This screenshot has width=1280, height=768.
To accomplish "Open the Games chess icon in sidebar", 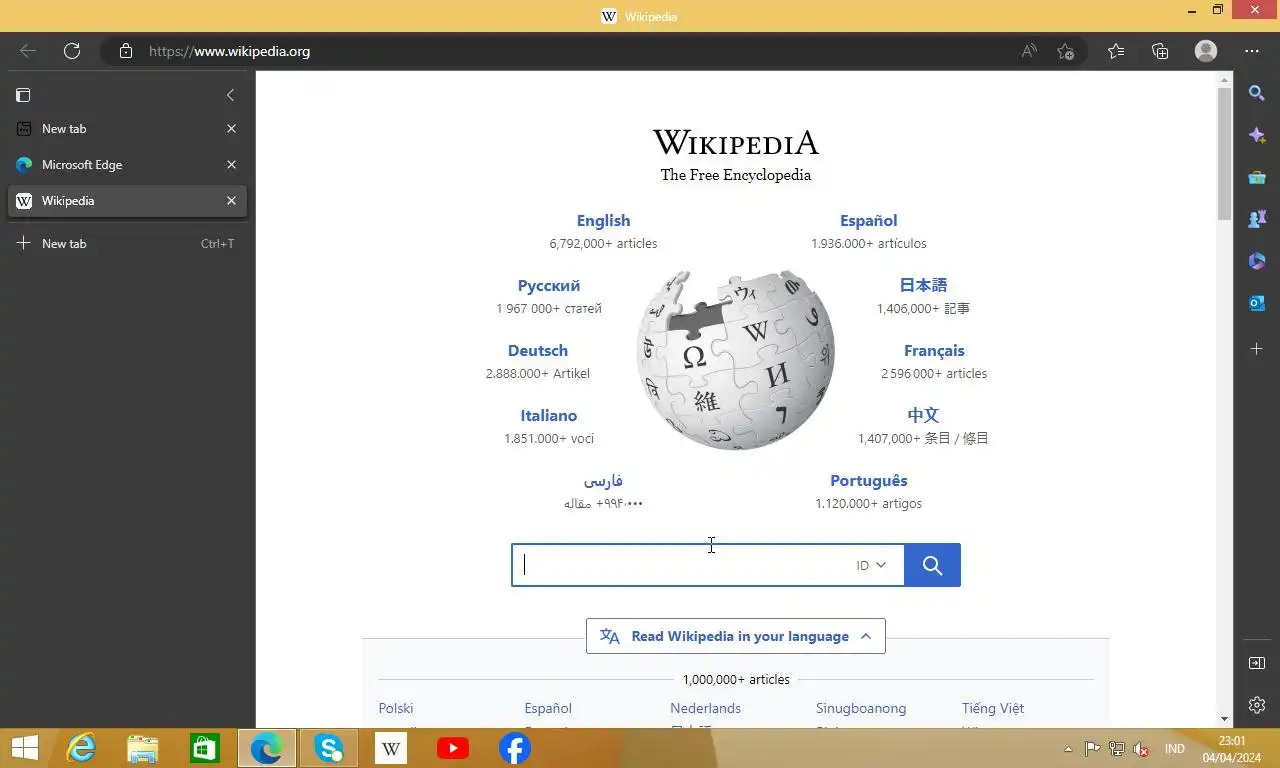I will point(1257,219).
